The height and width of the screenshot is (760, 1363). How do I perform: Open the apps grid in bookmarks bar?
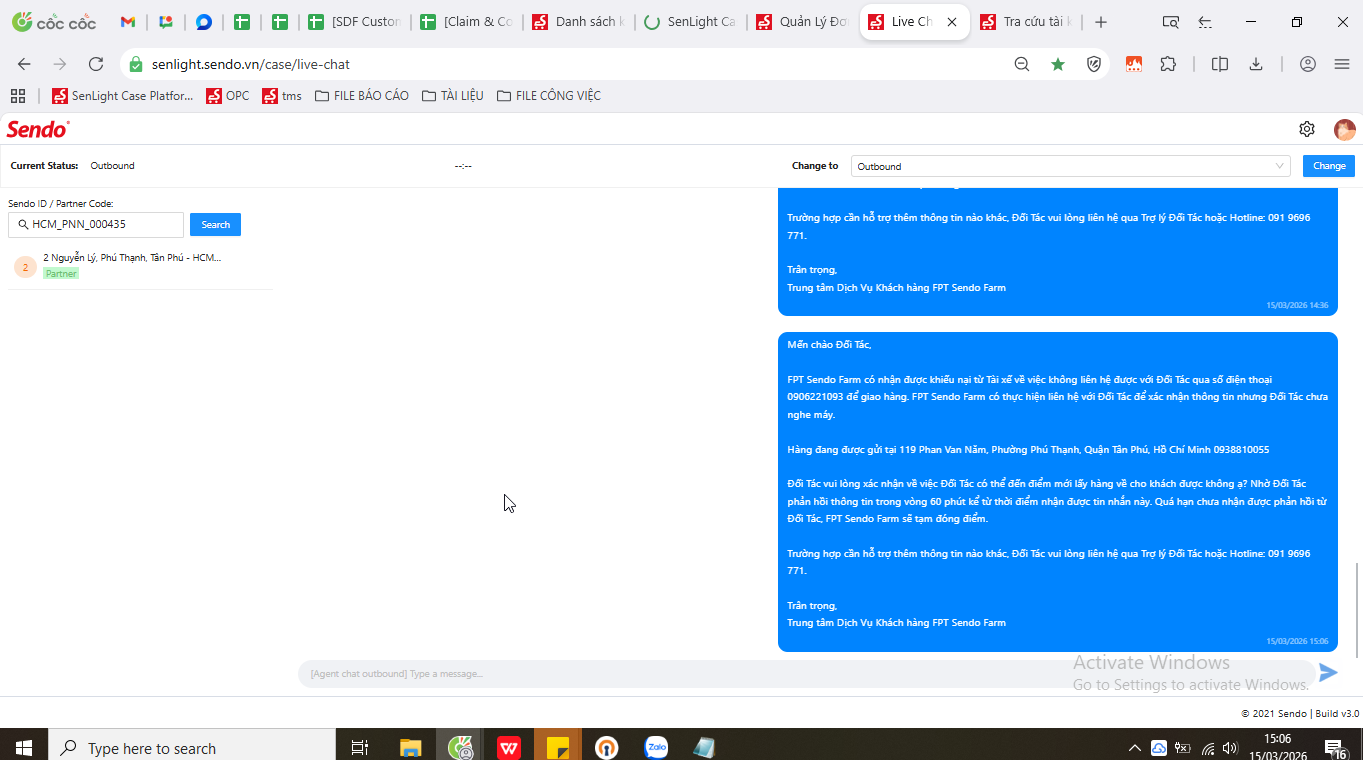[x=17, y=96]
